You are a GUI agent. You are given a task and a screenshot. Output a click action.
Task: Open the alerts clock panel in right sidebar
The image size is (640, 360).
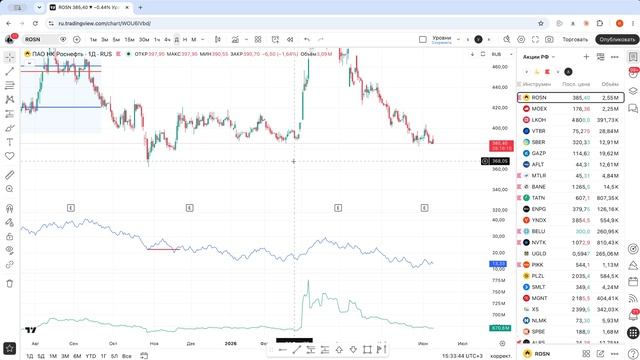tap(633, 73)
